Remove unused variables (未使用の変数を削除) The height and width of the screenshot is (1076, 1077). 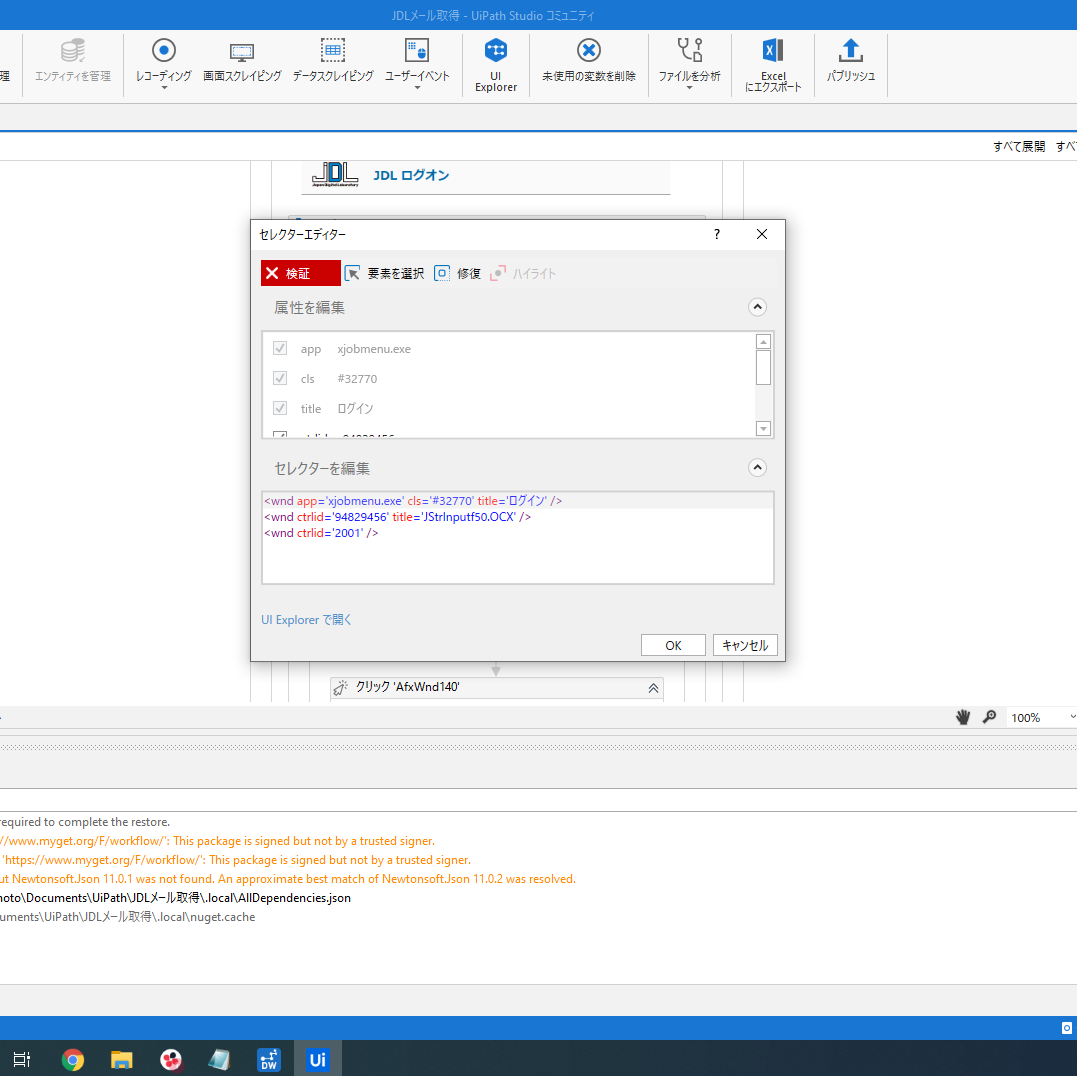(589, 60)
